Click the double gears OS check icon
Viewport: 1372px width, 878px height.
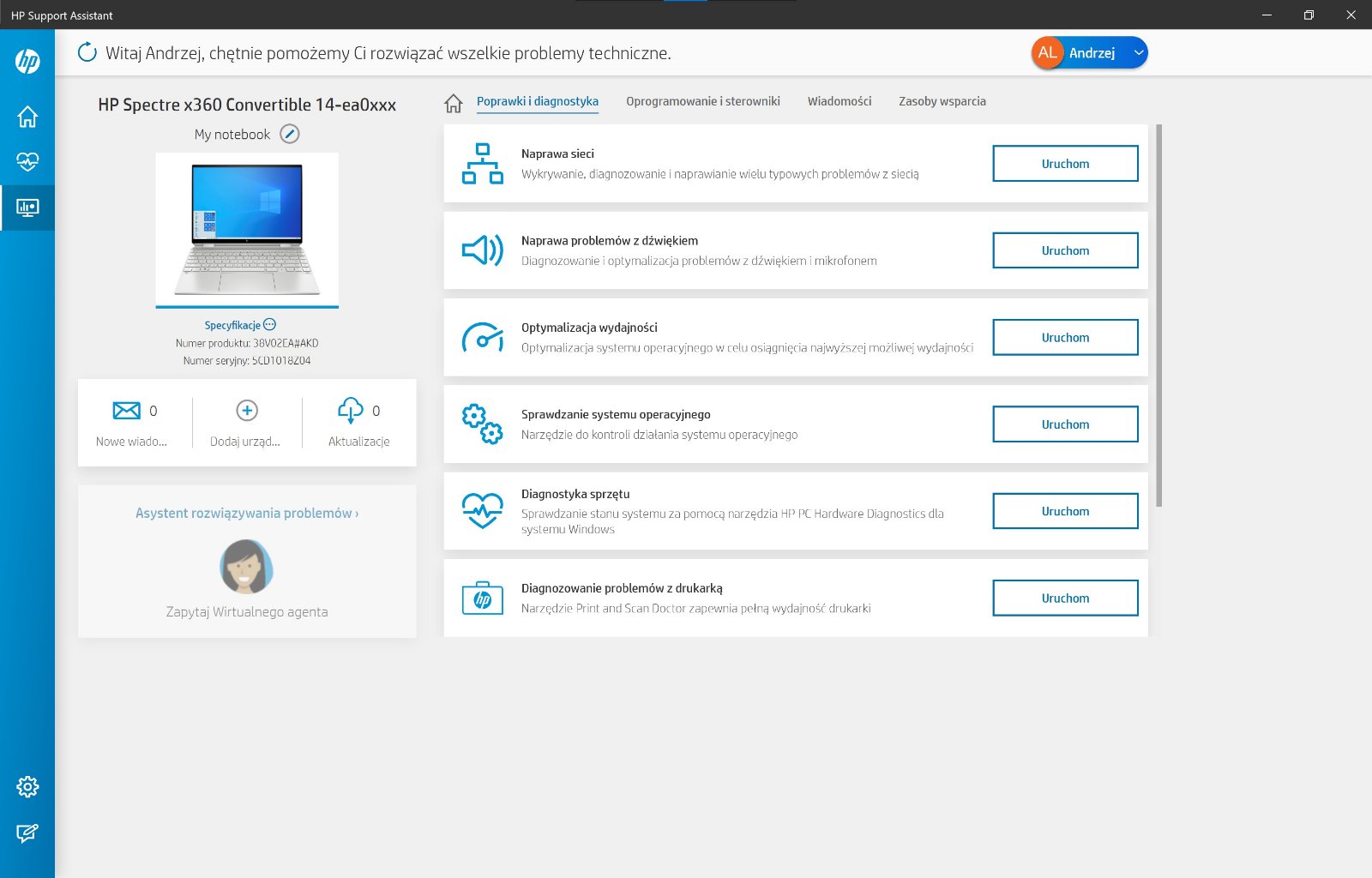click(483, 424)
